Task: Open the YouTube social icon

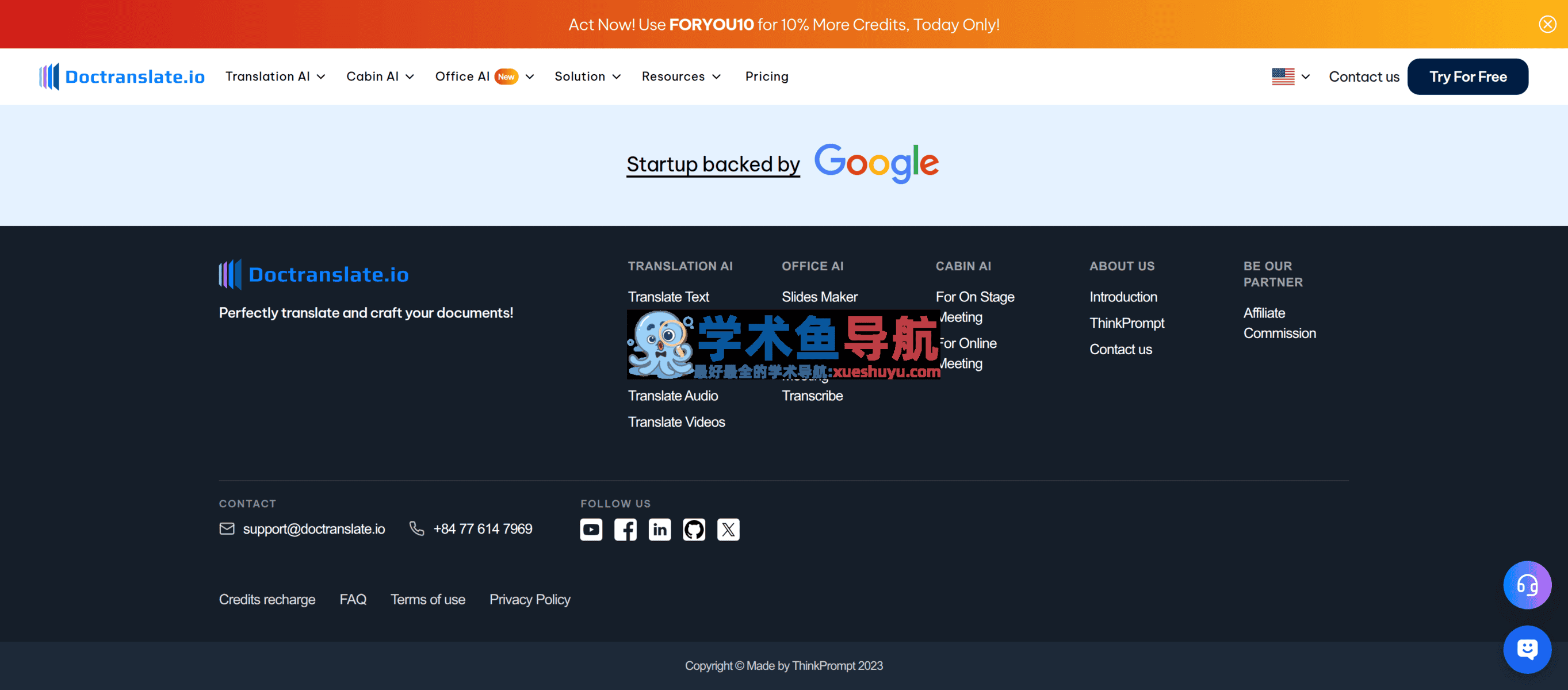Action: tap(590, 530)
